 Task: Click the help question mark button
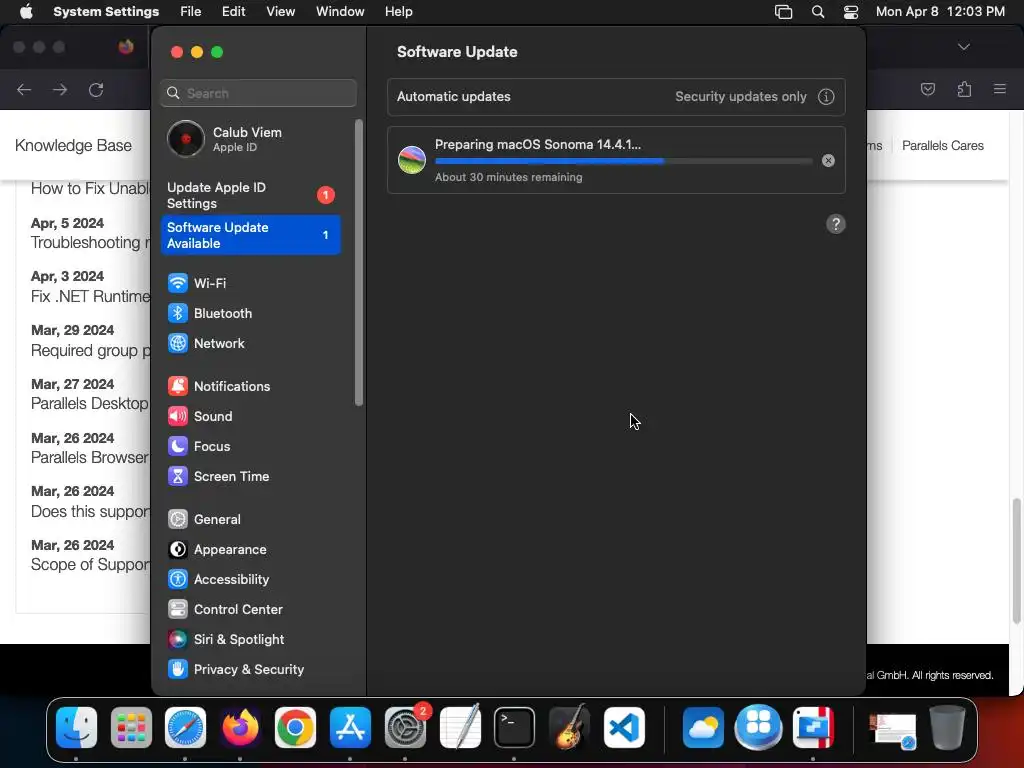[836, 224]
